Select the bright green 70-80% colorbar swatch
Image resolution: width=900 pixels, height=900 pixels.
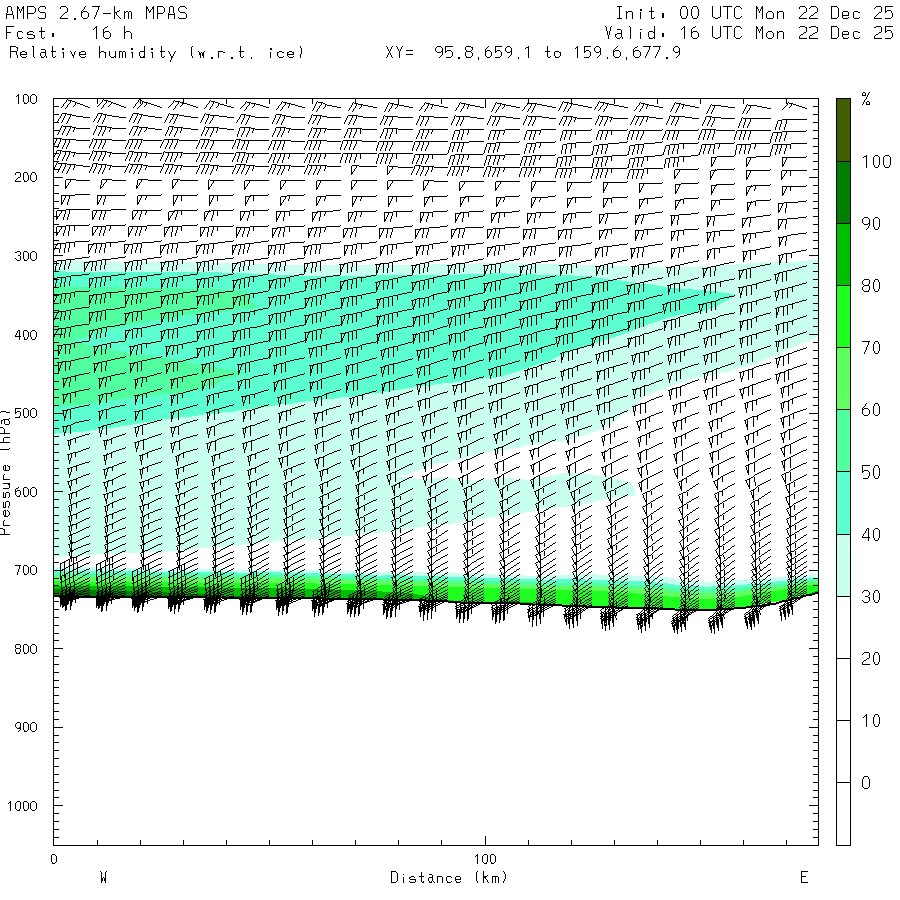click(x=843, y=316)
